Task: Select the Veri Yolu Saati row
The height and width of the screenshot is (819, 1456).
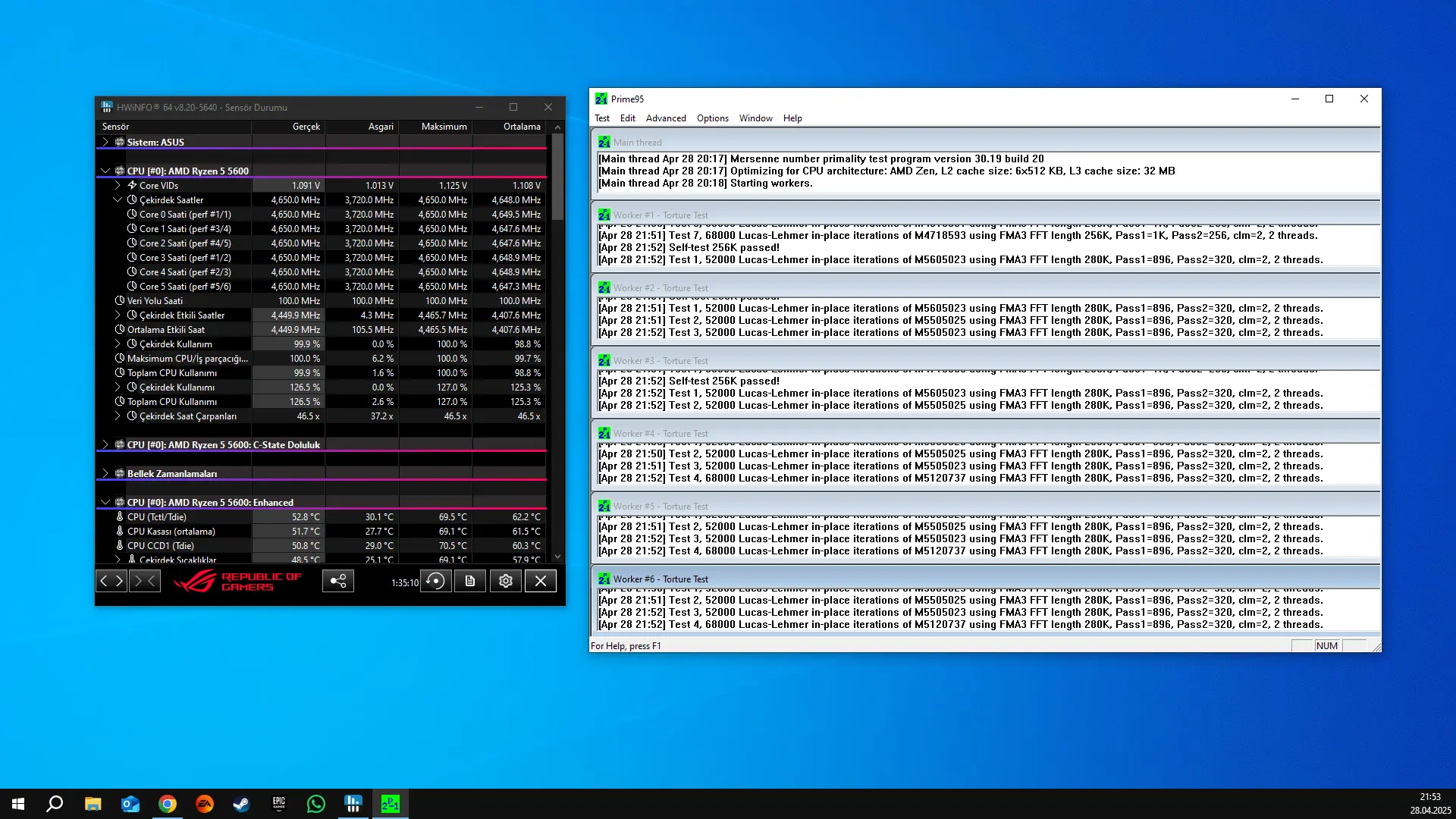Action: [x=321, y=300]
